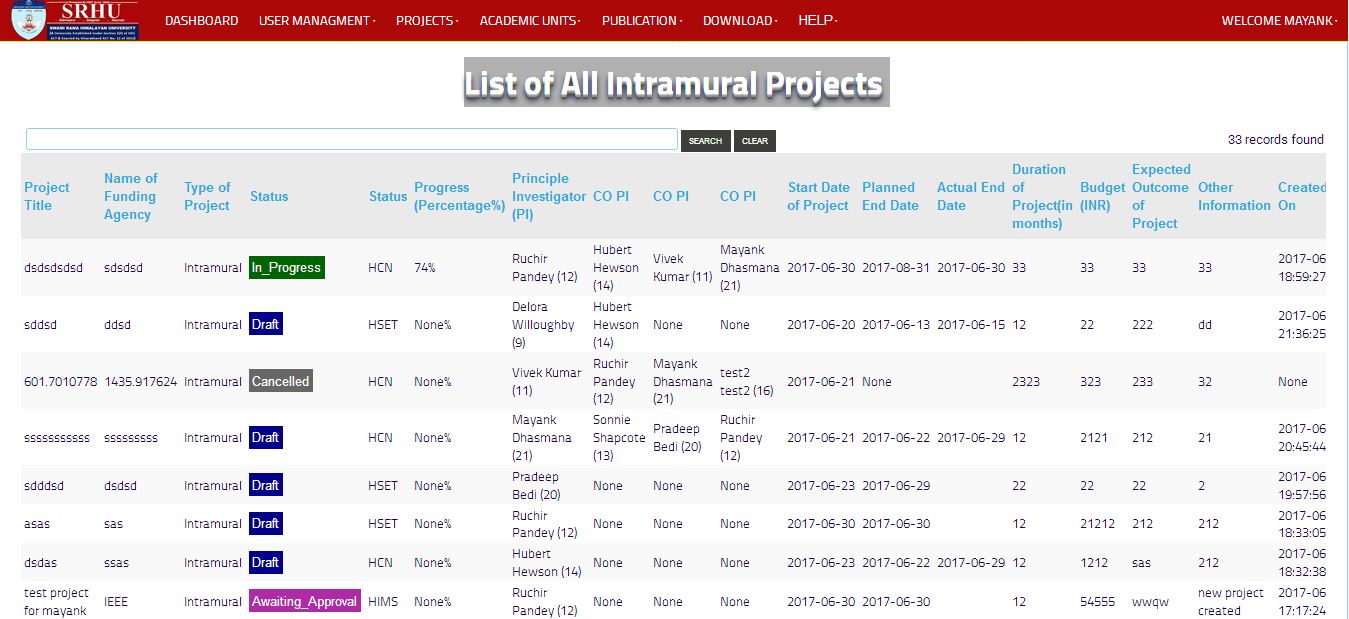The height and width of the screenshot is (619, 1349).
Task: Open the Download menu
Action: [740, 20]
